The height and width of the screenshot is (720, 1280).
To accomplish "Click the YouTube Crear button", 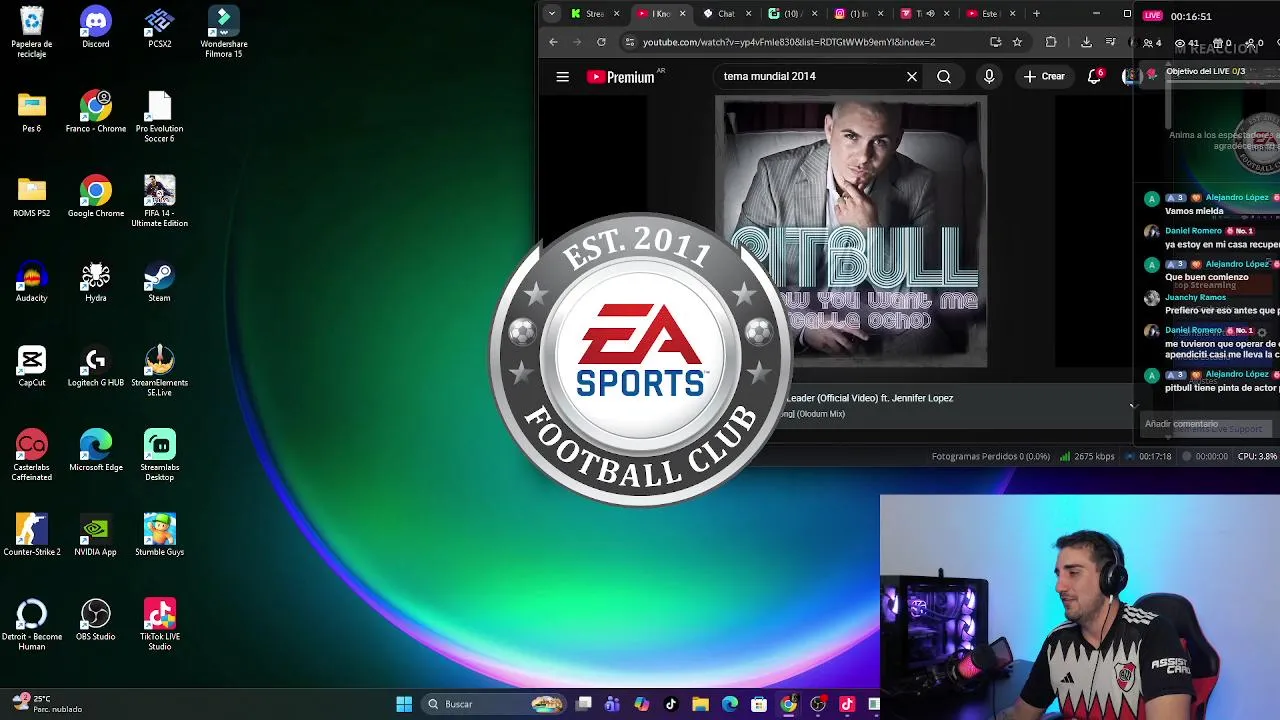I will 1044,76.
